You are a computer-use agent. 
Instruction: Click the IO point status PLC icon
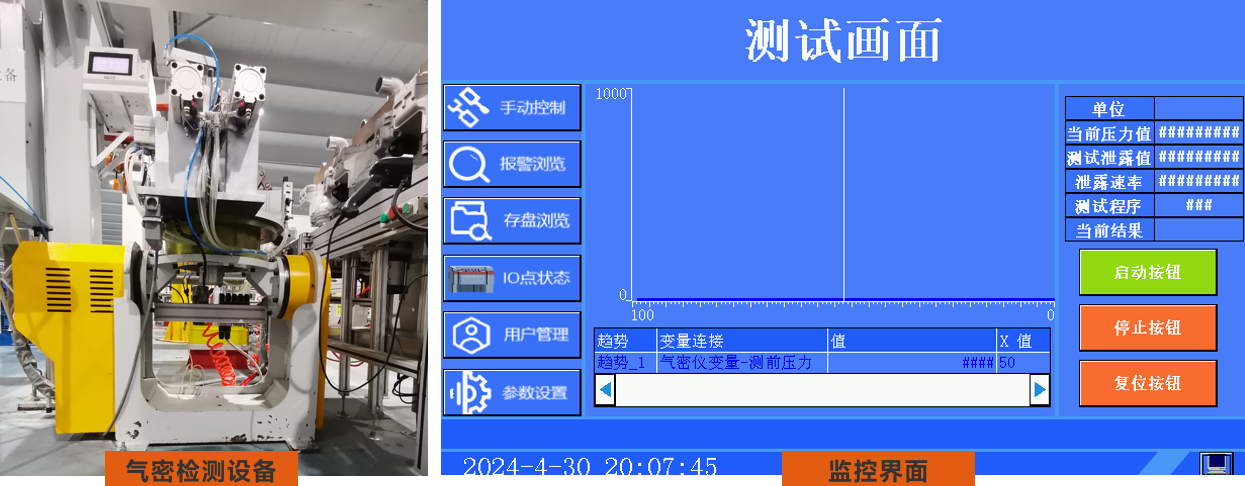pos(468,278)
